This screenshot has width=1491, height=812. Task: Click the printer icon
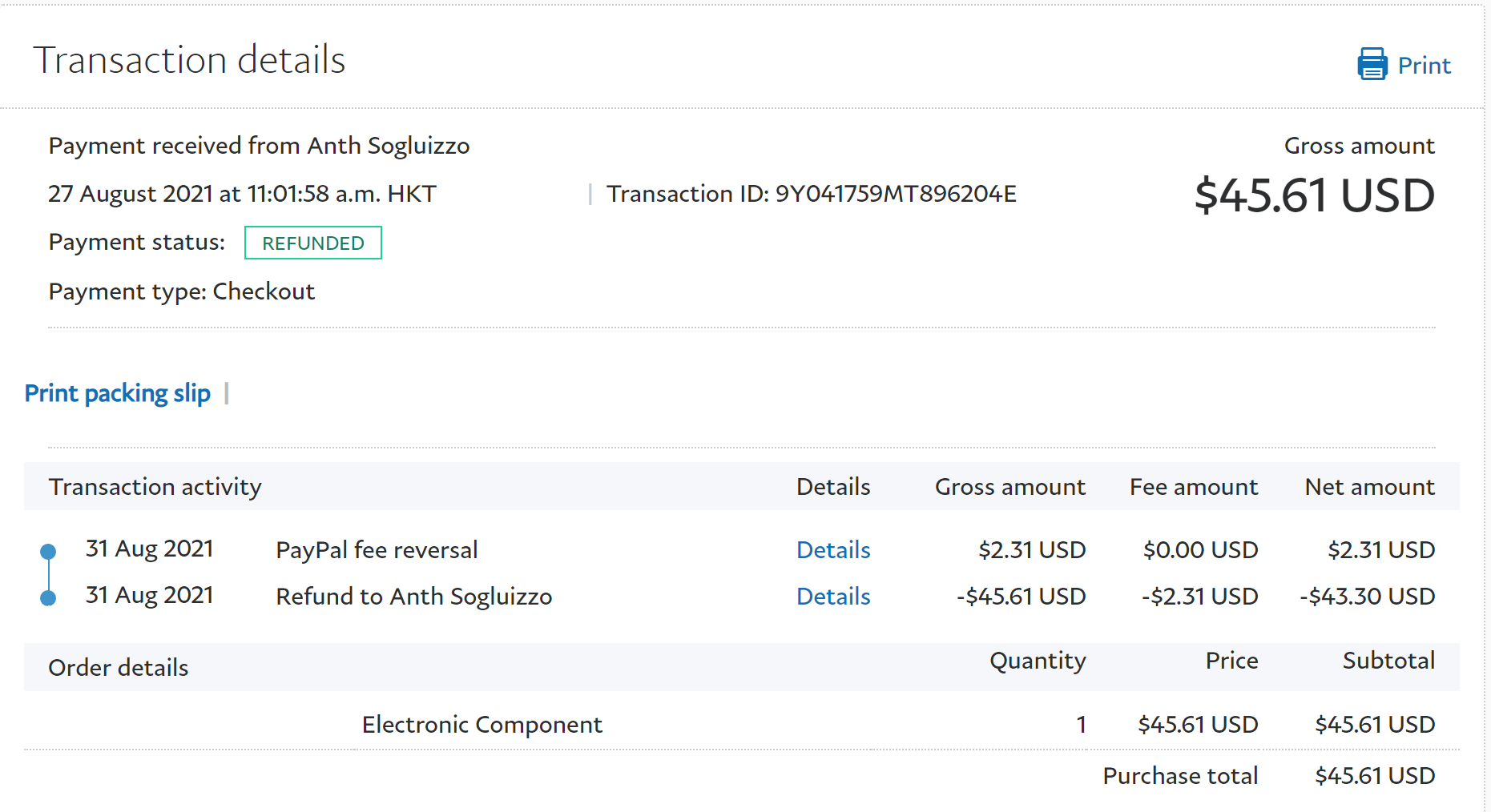[x=1372, y=64]
